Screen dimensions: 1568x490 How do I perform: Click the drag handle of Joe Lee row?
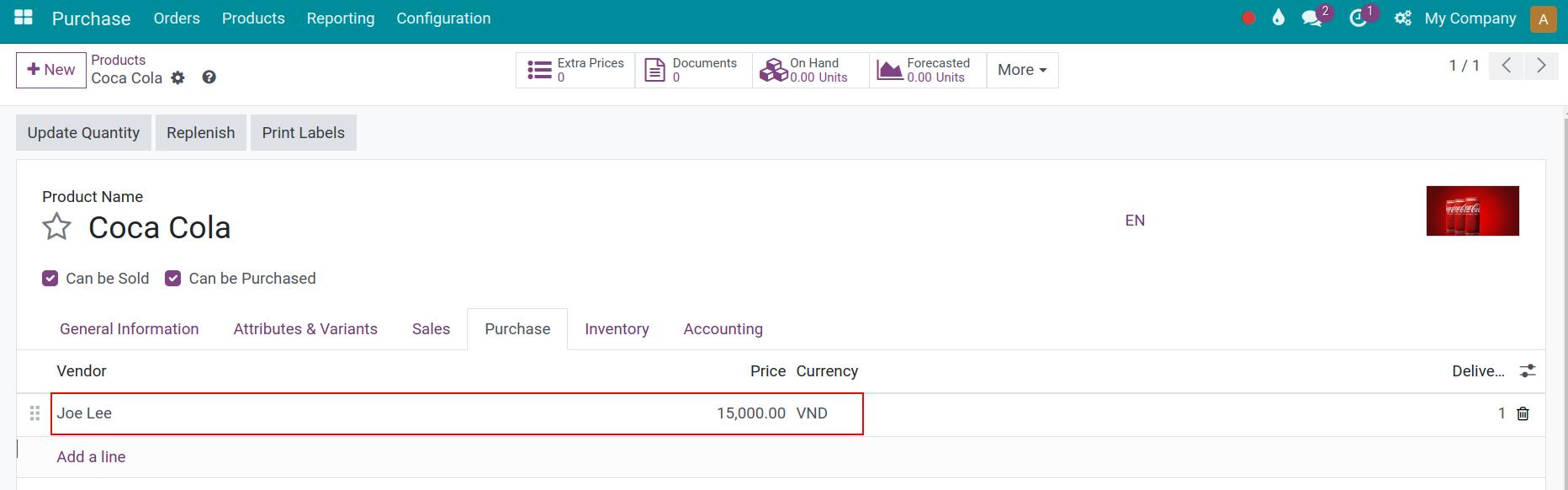tap(34, 413)
